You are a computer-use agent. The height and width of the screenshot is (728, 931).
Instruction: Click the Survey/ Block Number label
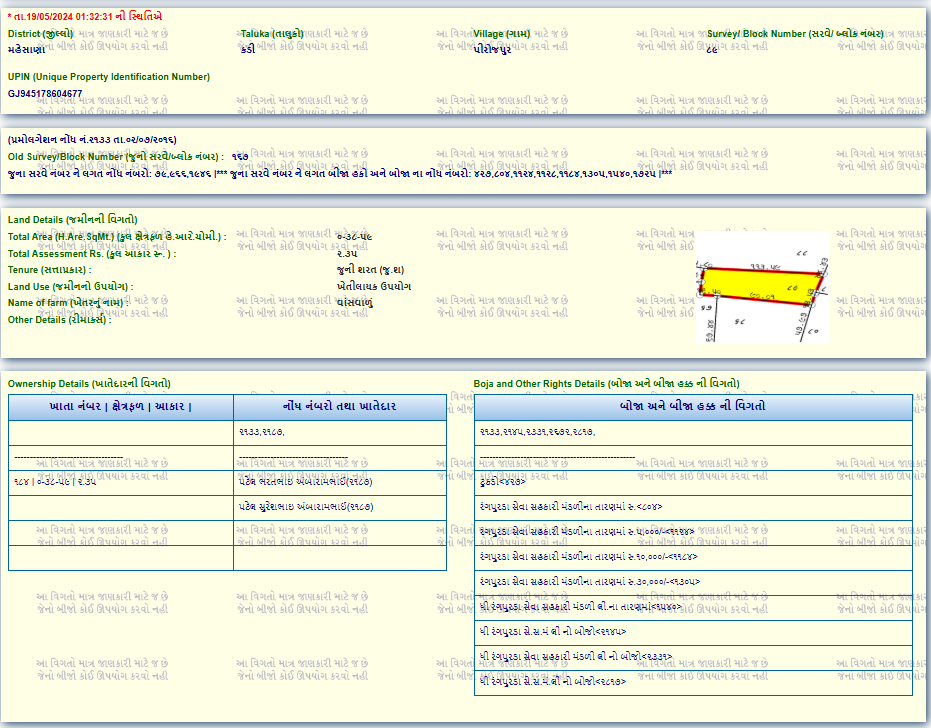tap(795, 34)
